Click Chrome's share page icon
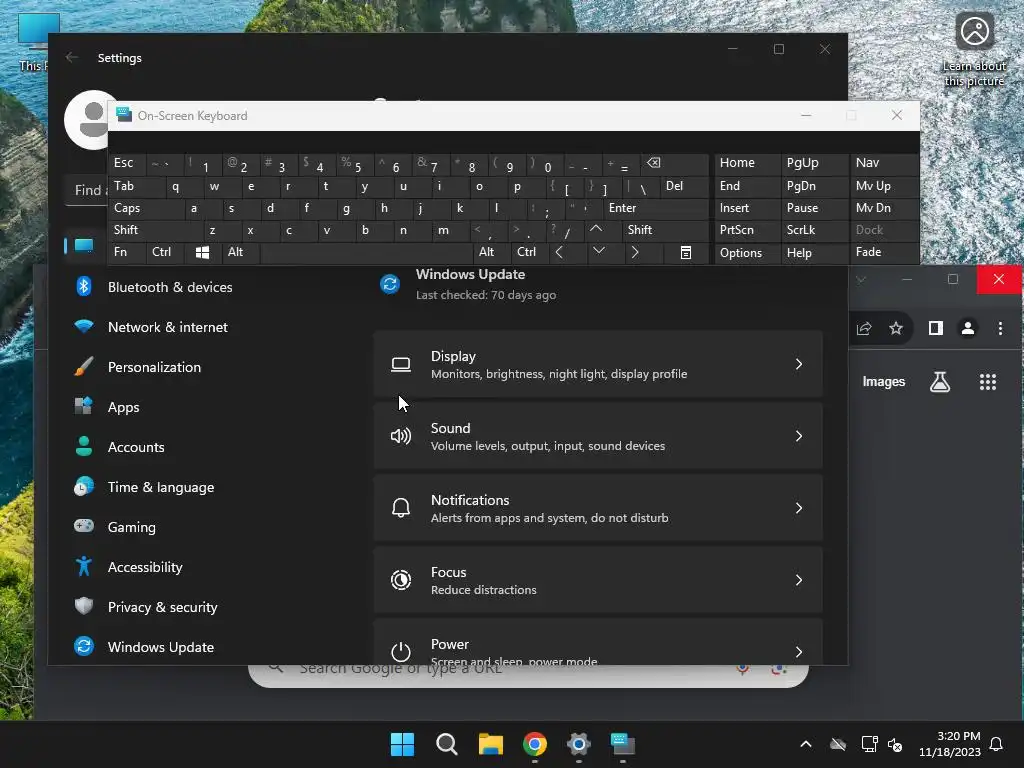Image resolution: width=1024 pixels, height=768 pixels. point(864,328)
